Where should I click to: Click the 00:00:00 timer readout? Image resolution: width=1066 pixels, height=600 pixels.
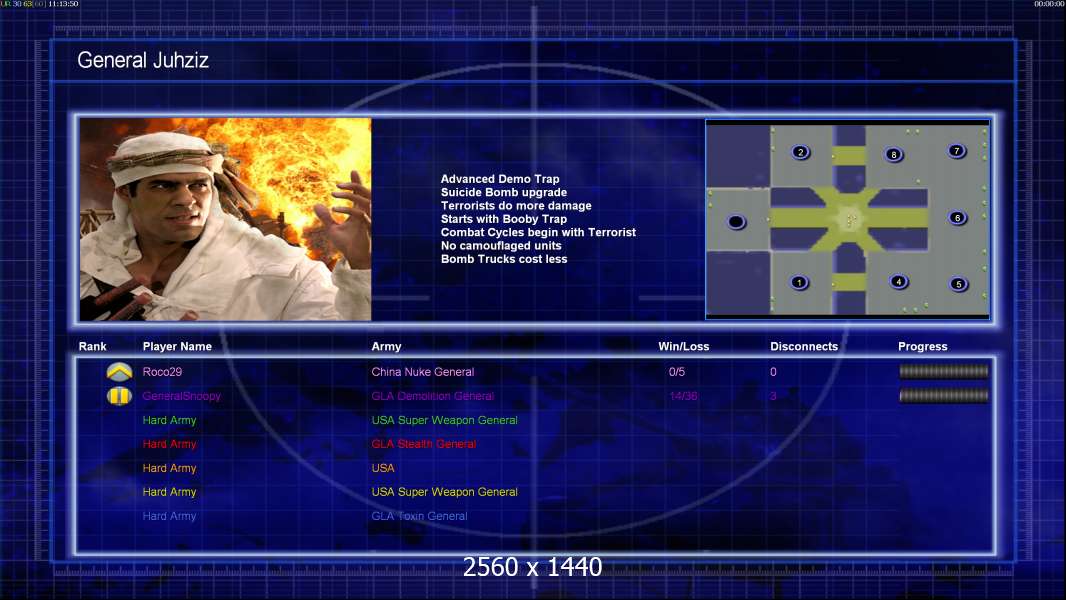click(x=1049, y=4)
